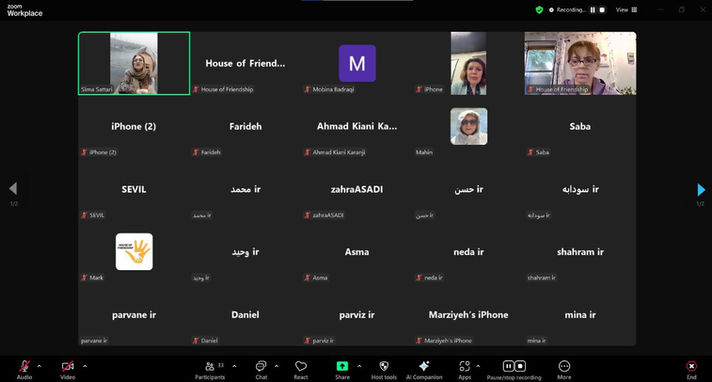Select the iPhone (2) participant tile

pos(134,126)
